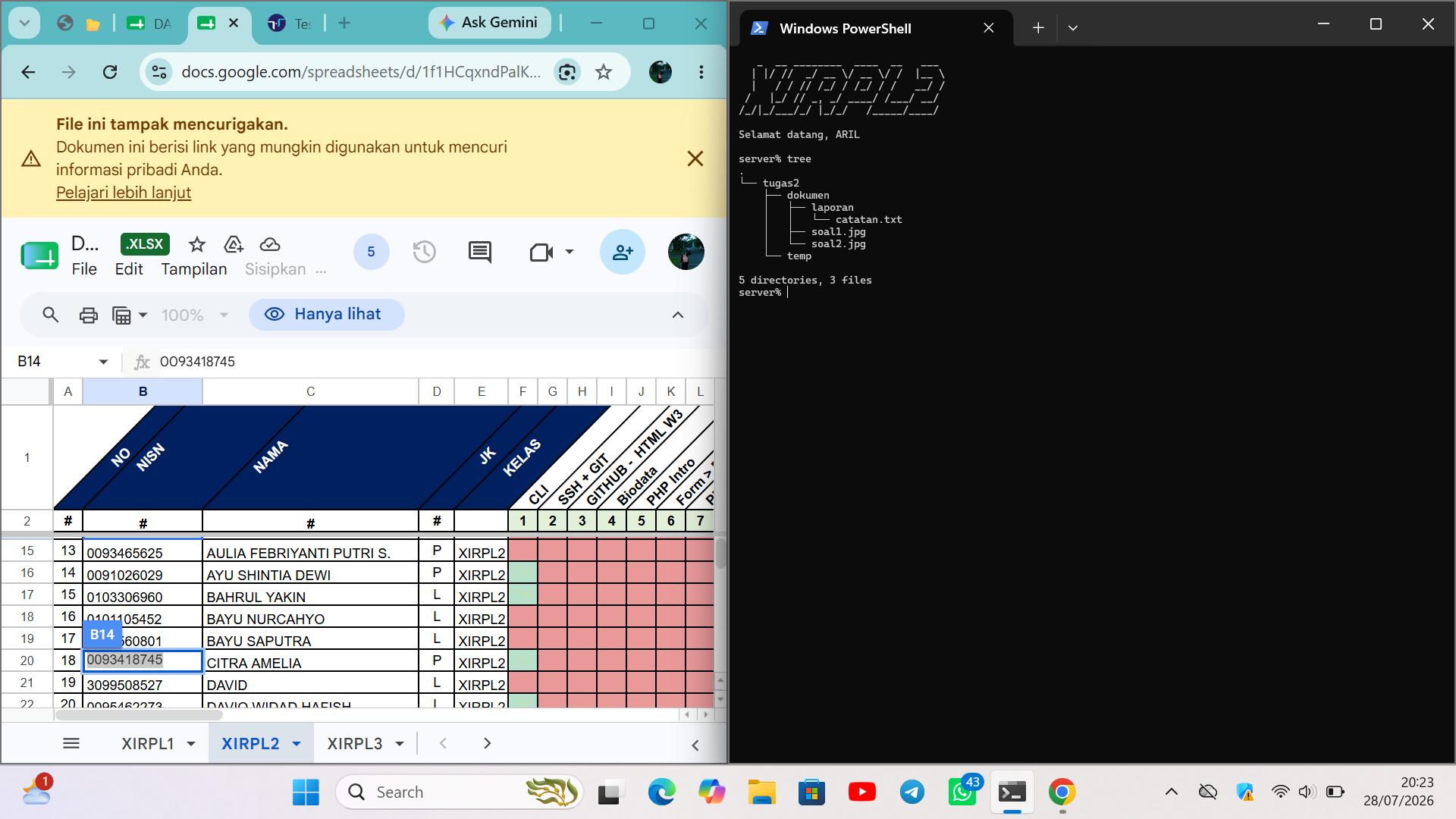The height and width of the screenshot is (819, 1456).
Task: Collapse the toolbar with the up chevron
Action: 678,315
